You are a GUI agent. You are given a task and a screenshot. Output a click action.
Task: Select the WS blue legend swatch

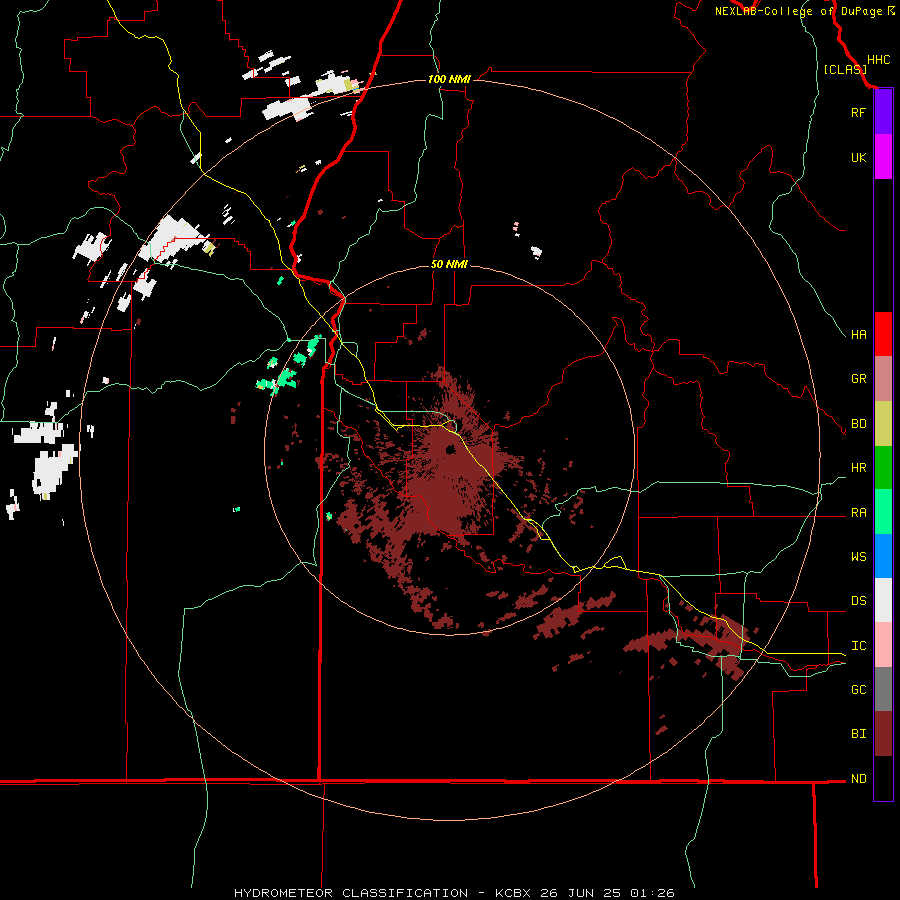point(883,556)
